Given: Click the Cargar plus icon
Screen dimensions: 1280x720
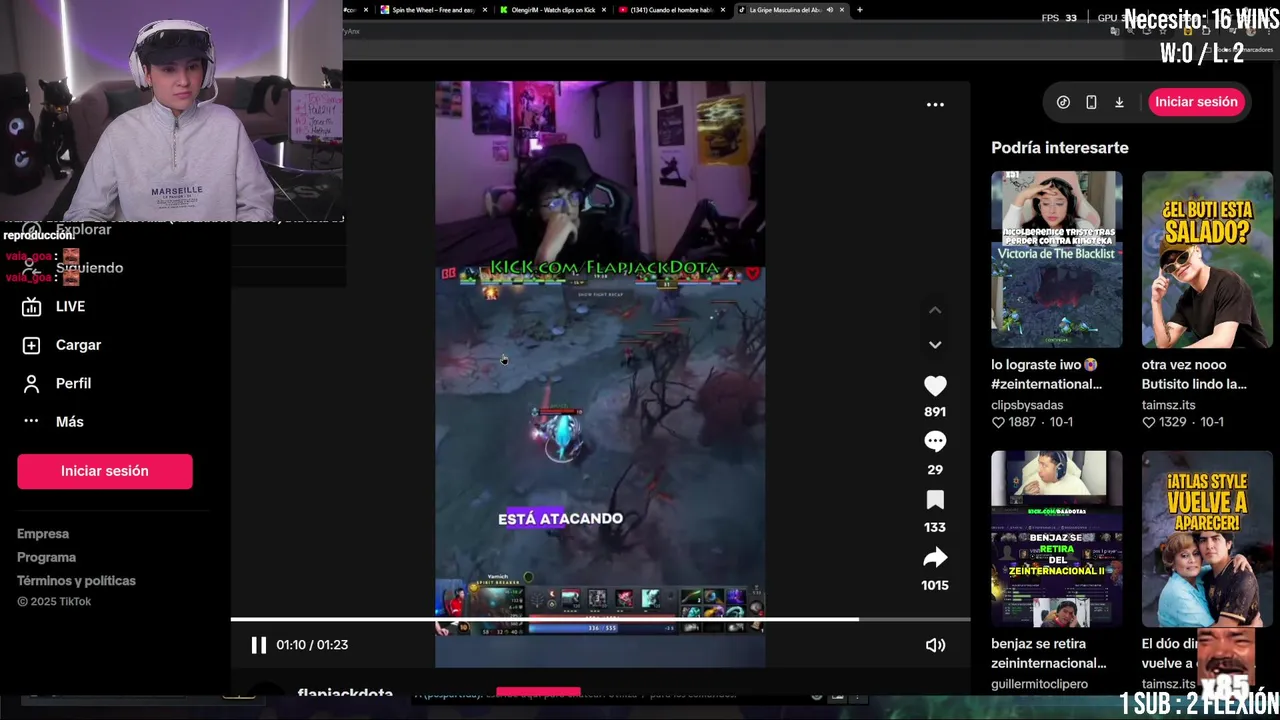Looking at the screenshot, I should click(x=31, y=345).
